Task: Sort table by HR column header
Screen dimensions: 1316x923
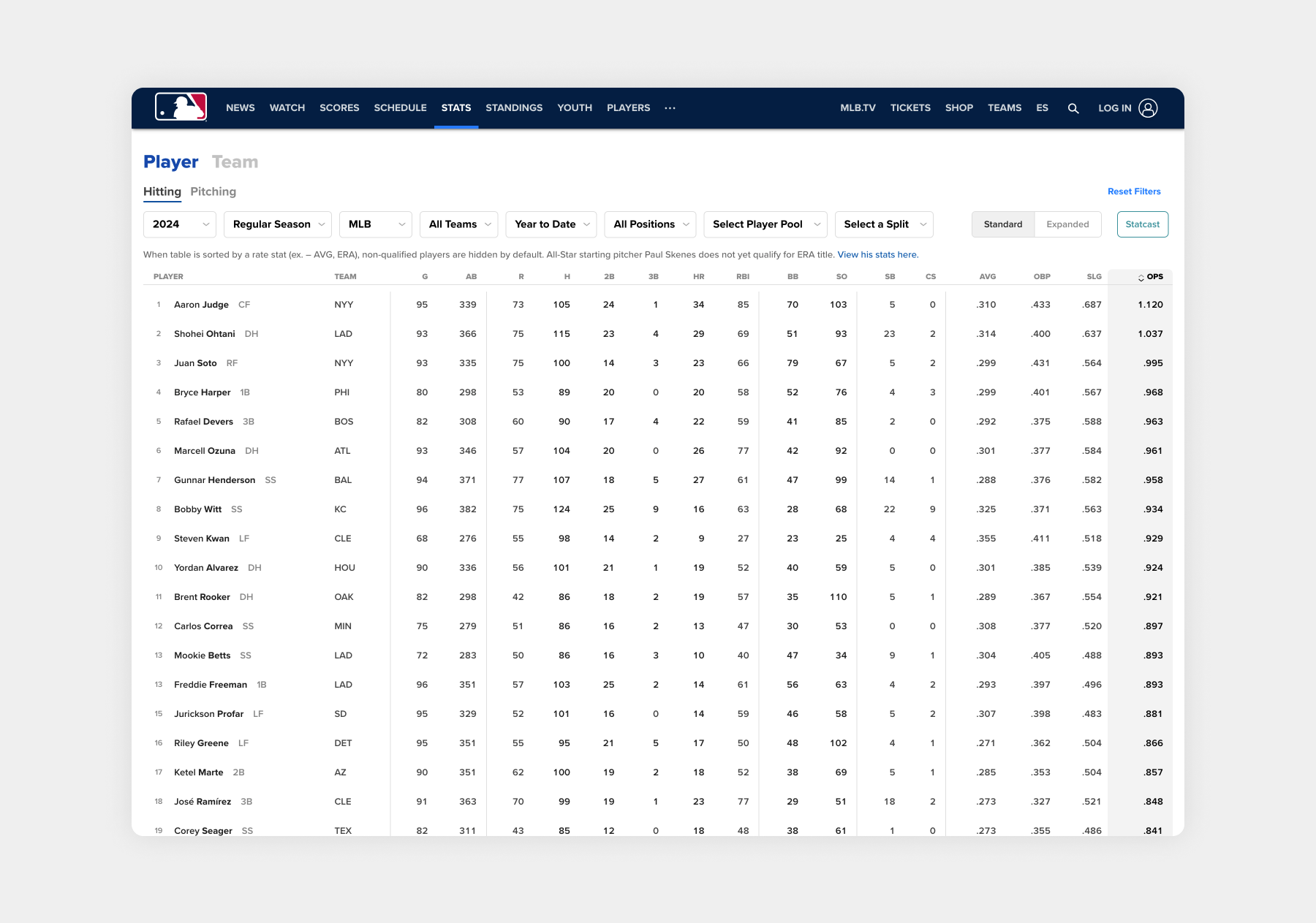Action: point(698,277)
